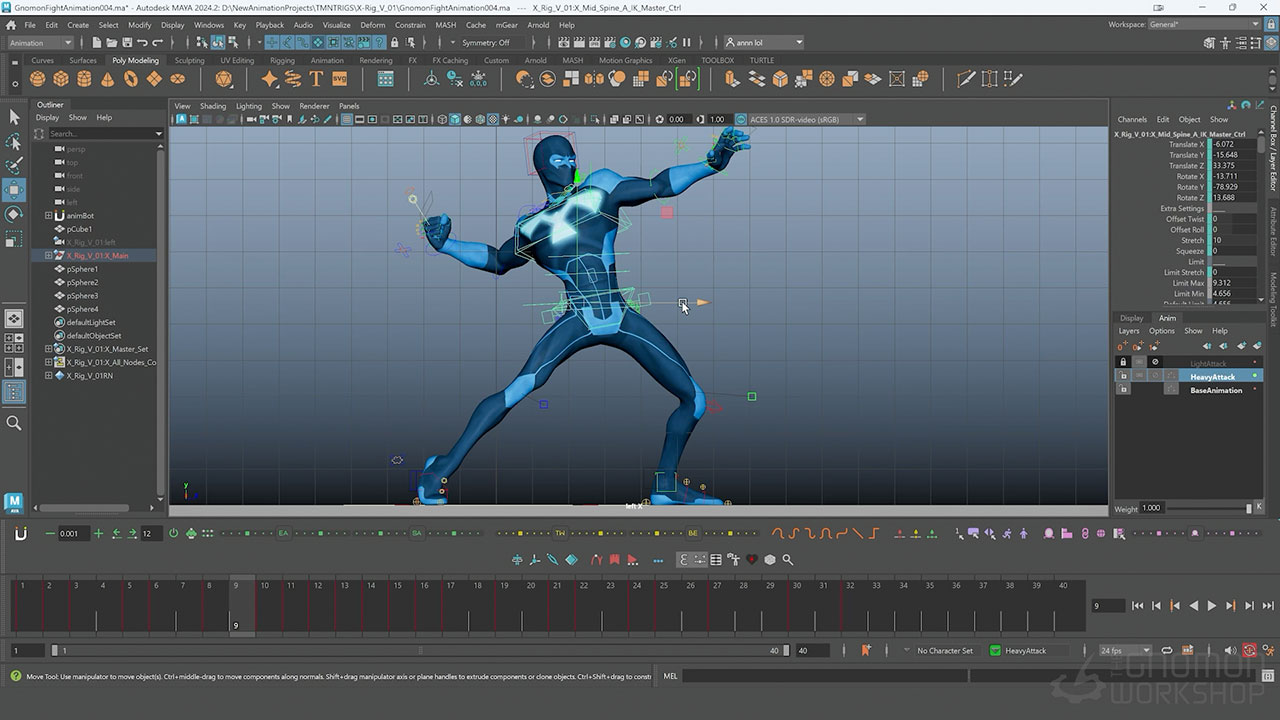Switch to the Rigging shelf tab
1280x720 pixels.
pos(282,60)
